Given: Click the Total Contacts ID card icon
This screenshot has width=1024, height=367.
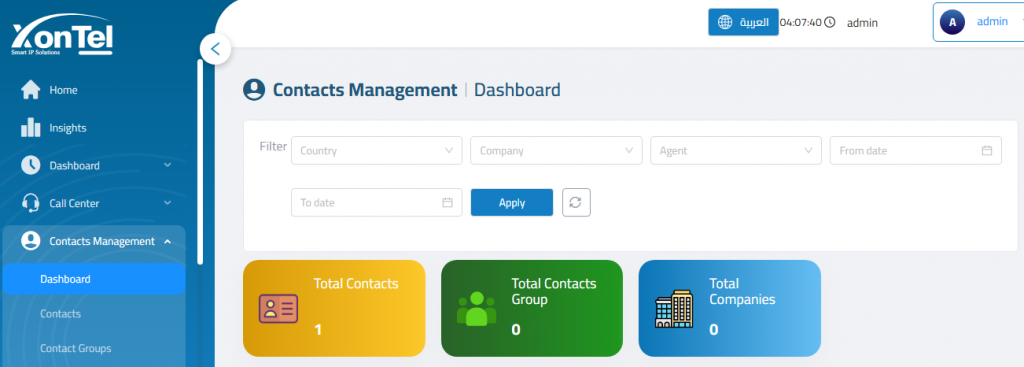Looking at the screenshot, I should pos(278,309).
